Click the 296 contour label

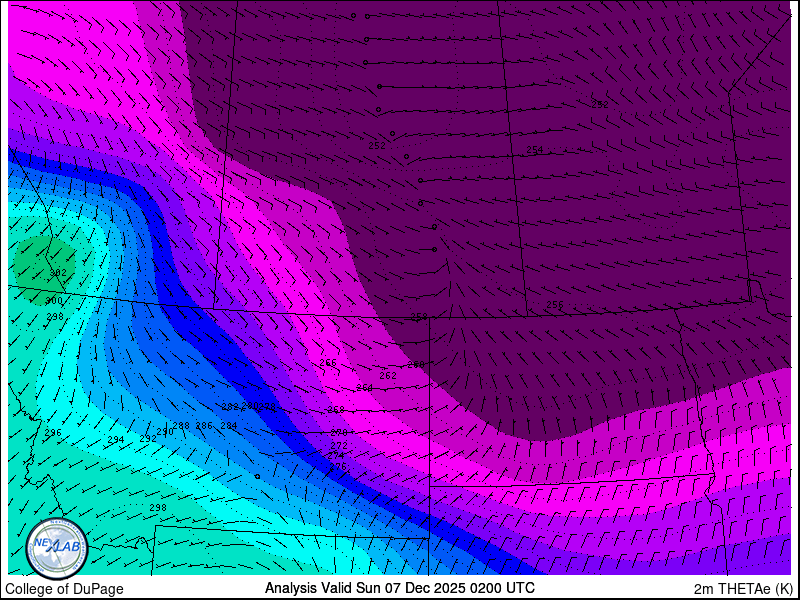[x=53, y=433]
